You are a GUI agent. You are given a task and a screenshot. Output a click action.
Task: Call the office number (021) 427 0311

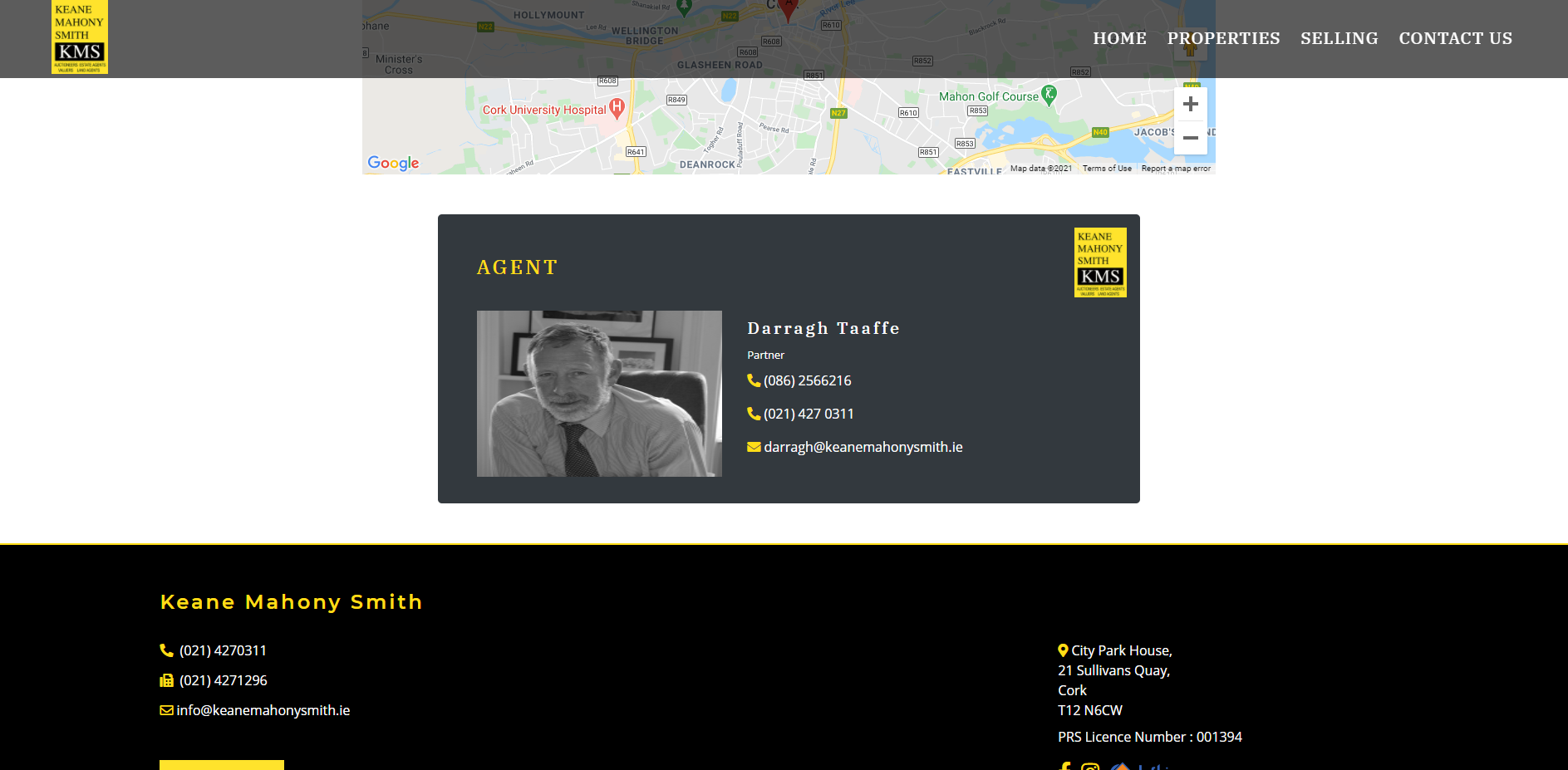coord(809,414)
